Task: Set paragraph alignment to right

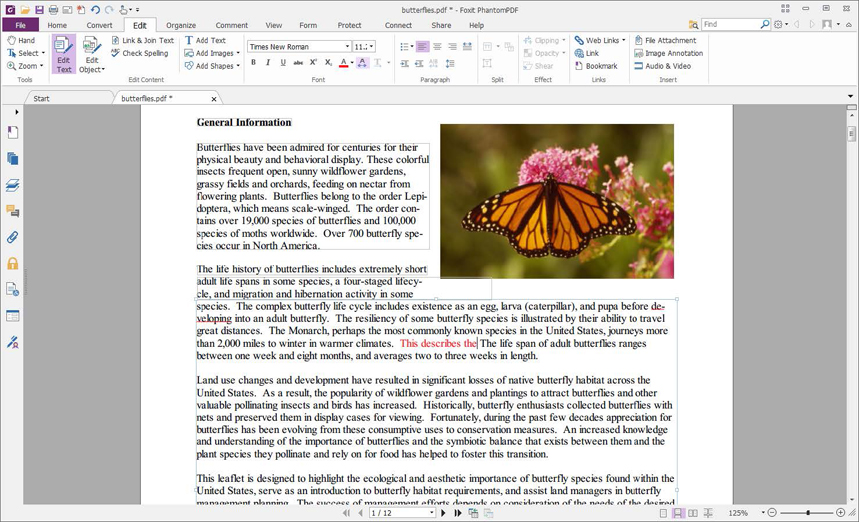Action: [453, 47]
